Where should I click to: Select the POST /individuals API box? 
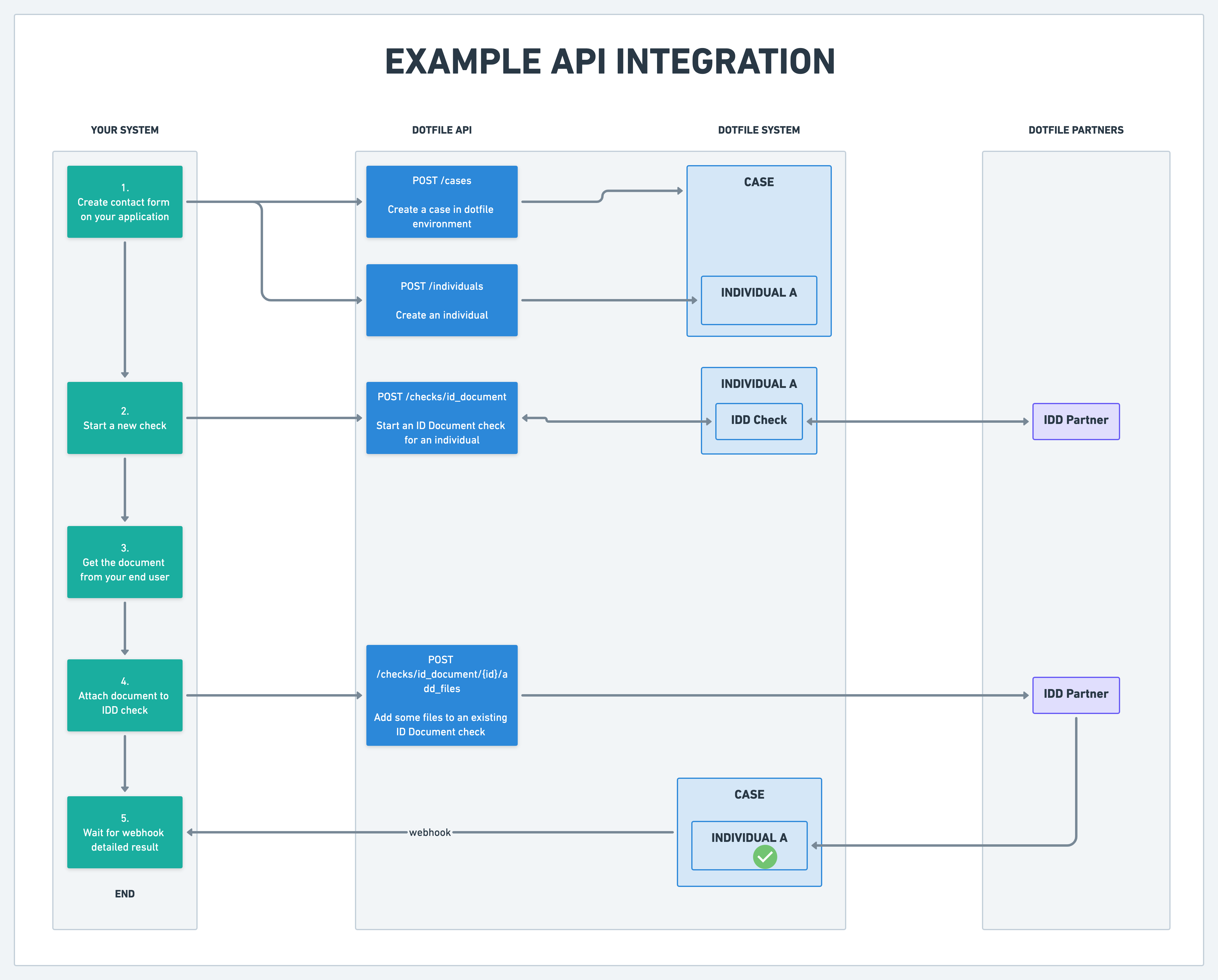[x=441, y=300]
